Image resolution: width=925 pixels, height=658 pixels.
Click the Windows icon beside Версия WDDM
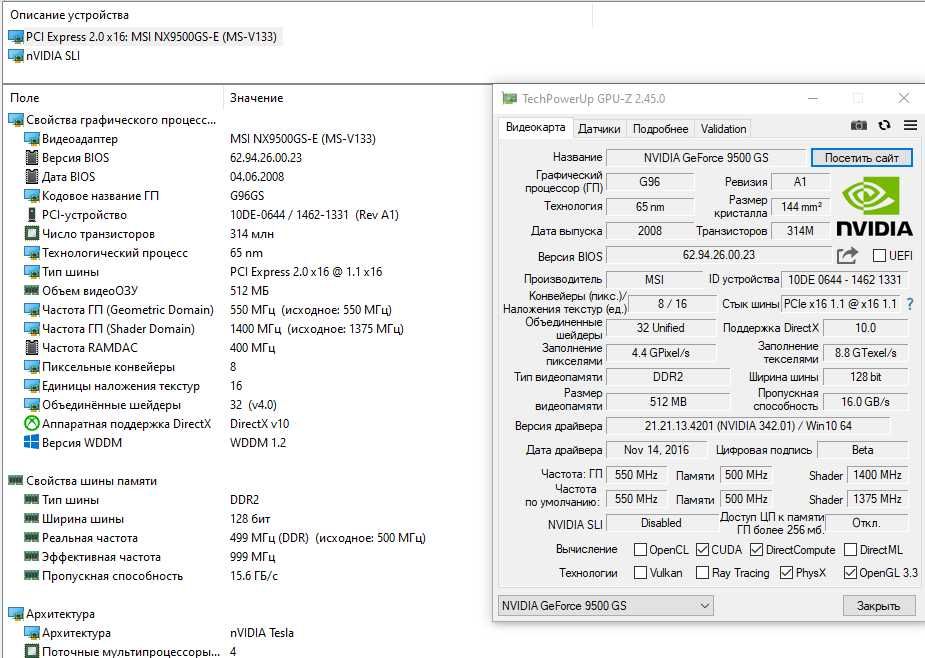pyautogui.click(x=31, y=443)
